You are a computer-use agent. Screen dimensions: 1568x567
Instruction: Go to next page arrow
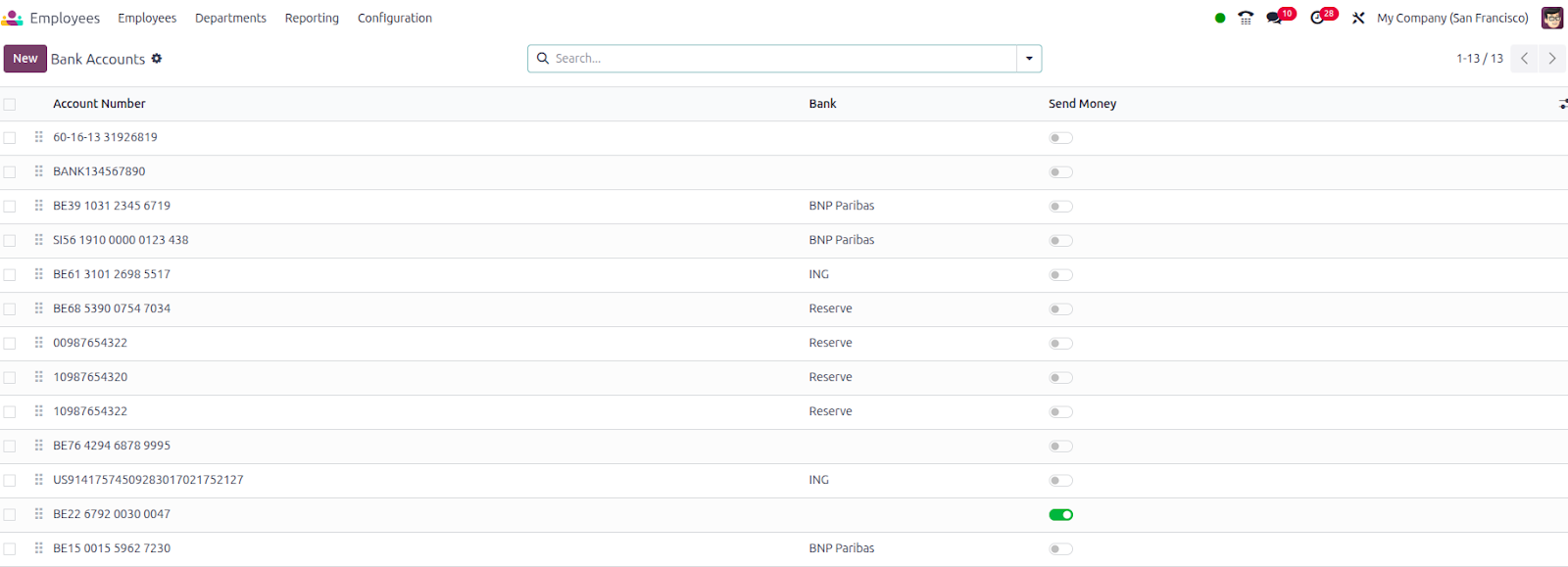[x=1552, y=59]
